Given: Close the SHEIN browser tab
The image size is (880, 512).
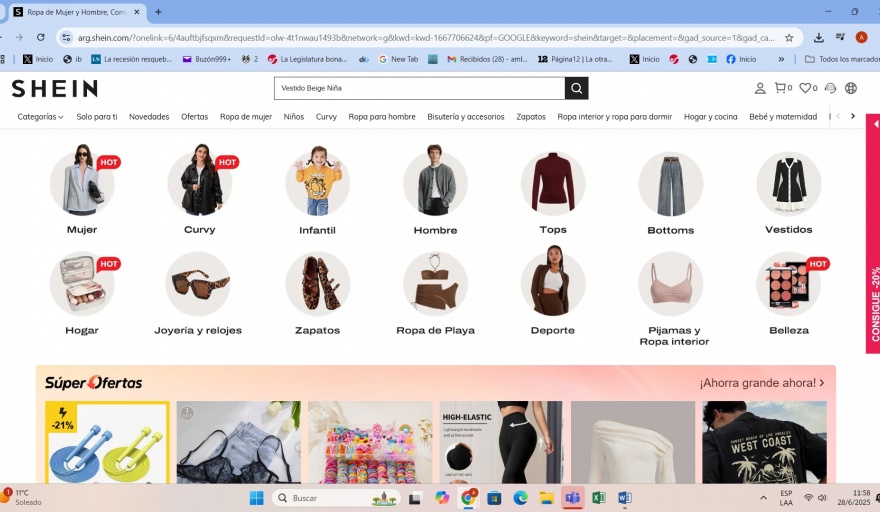Looking at the screenshot, I should 136,11.
